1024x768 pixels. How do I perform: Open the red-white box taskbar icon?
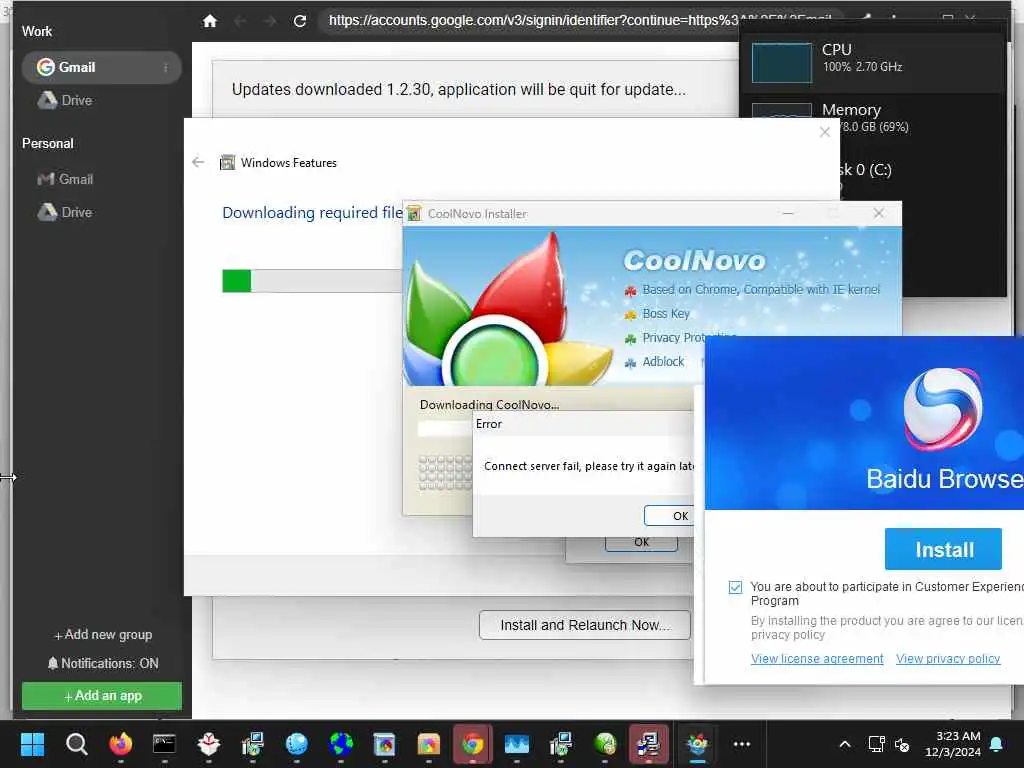click(208, 744)
